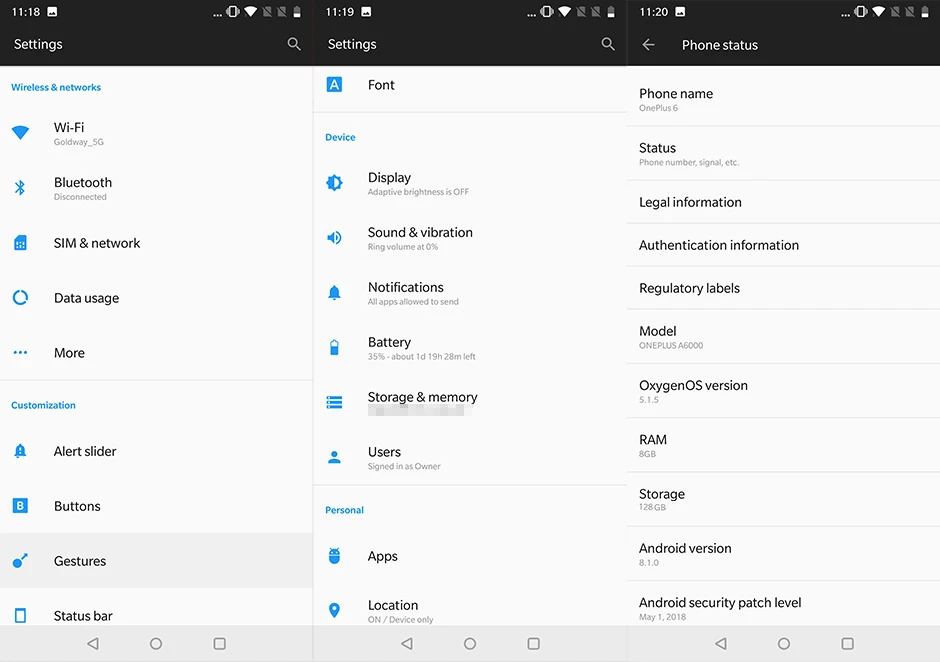Viewport: 940px width, 662px height.
Task: Tap the Sound & vibration speaker icon
Action: [335, 237]
